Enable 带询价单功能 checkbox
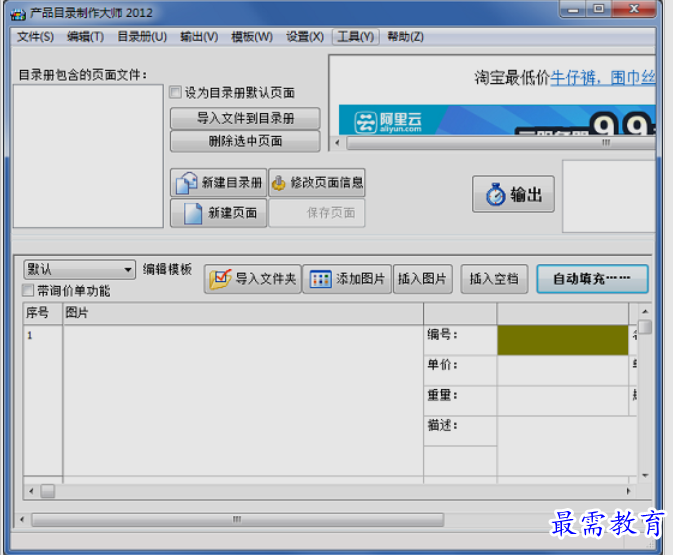This screenshot has height=555, width=673. tap(28, 291)
